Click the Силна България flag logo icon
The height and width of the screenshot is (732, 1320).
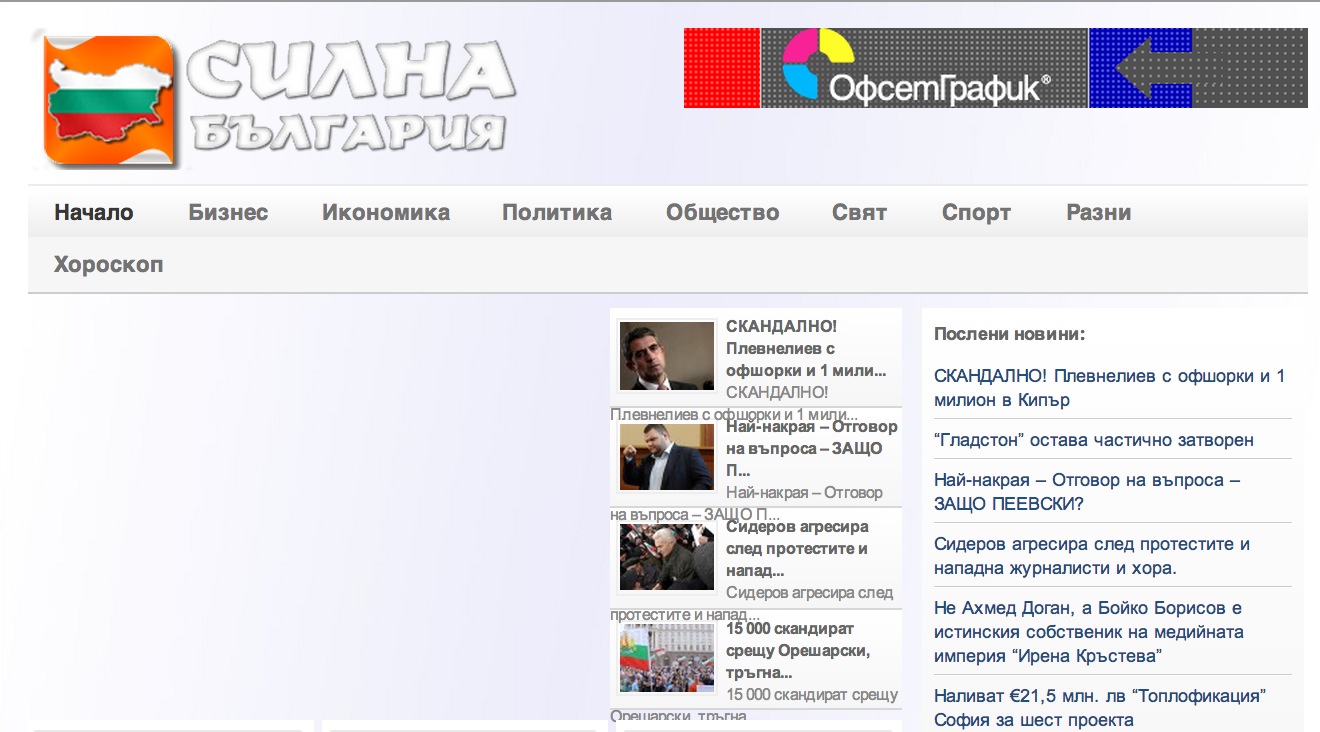pyautogui.click(x=110, y=100)
